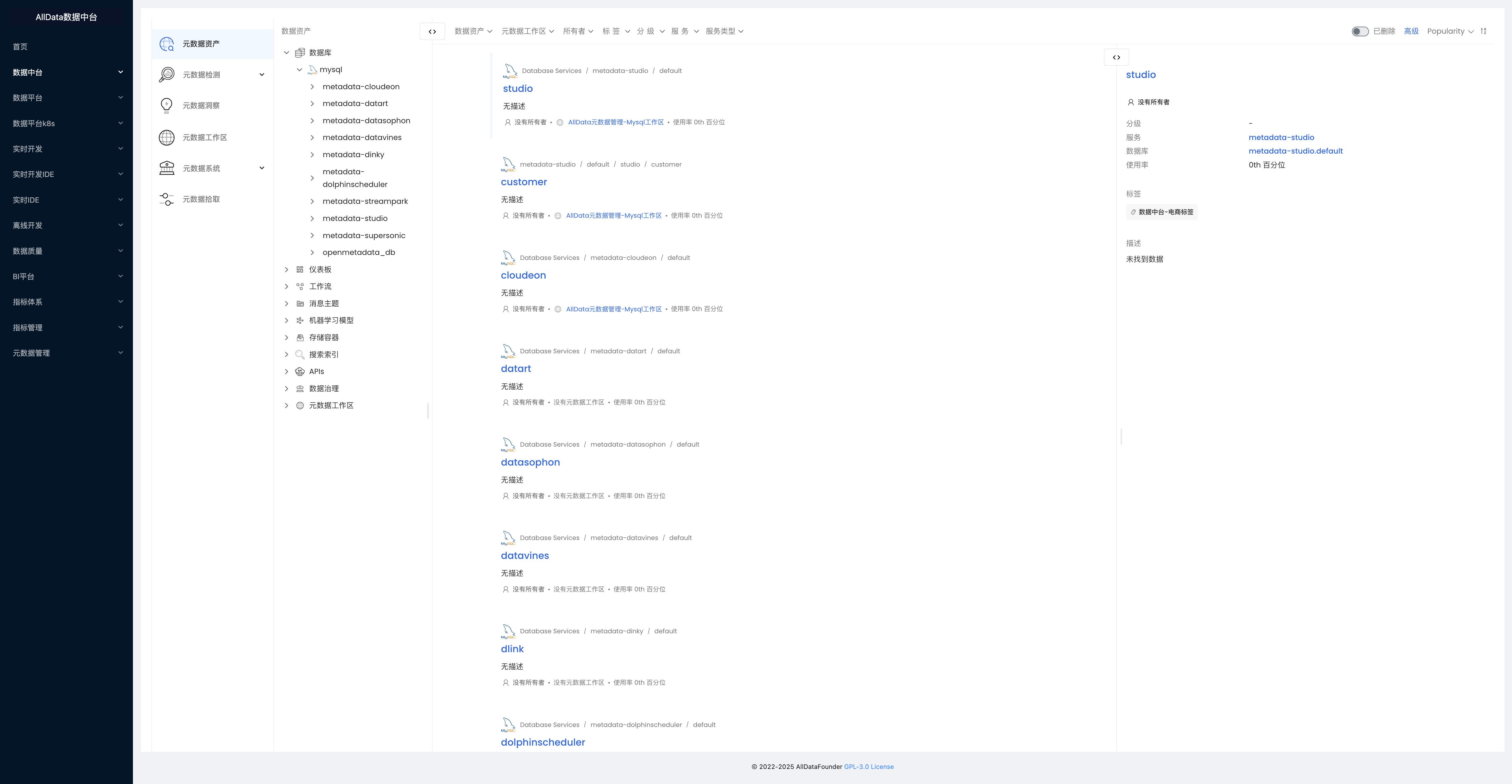Open workspace link on studio card

pos(616,123)
